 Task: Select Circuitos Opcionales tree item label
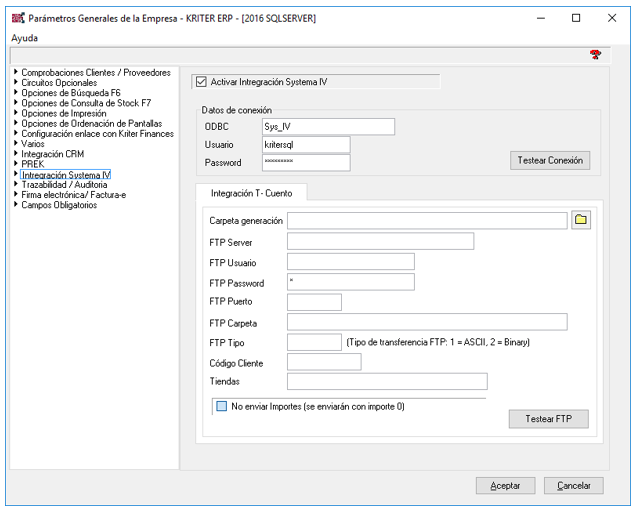tap(59, 83)
